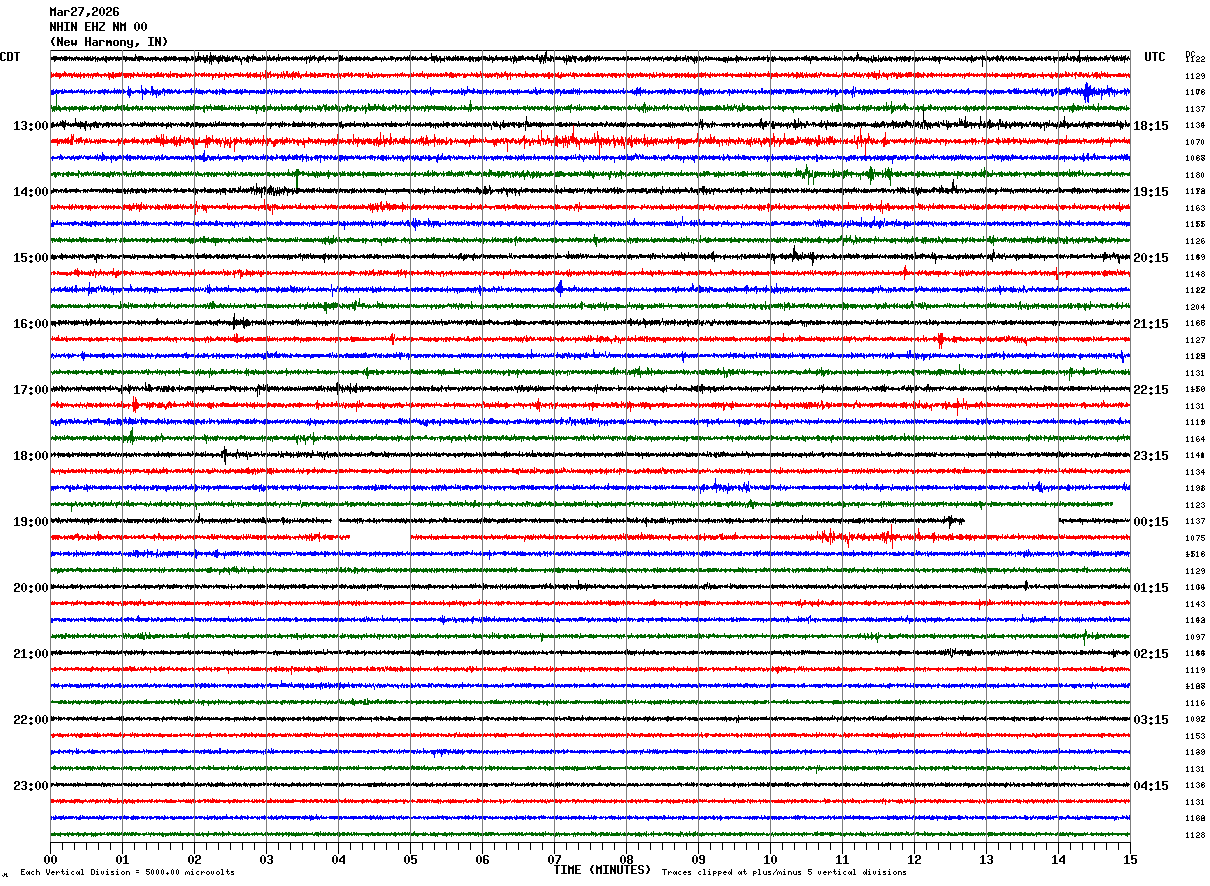Select the DC offset value 1070
The image size is (1210, 886).
coord(1195,142)
